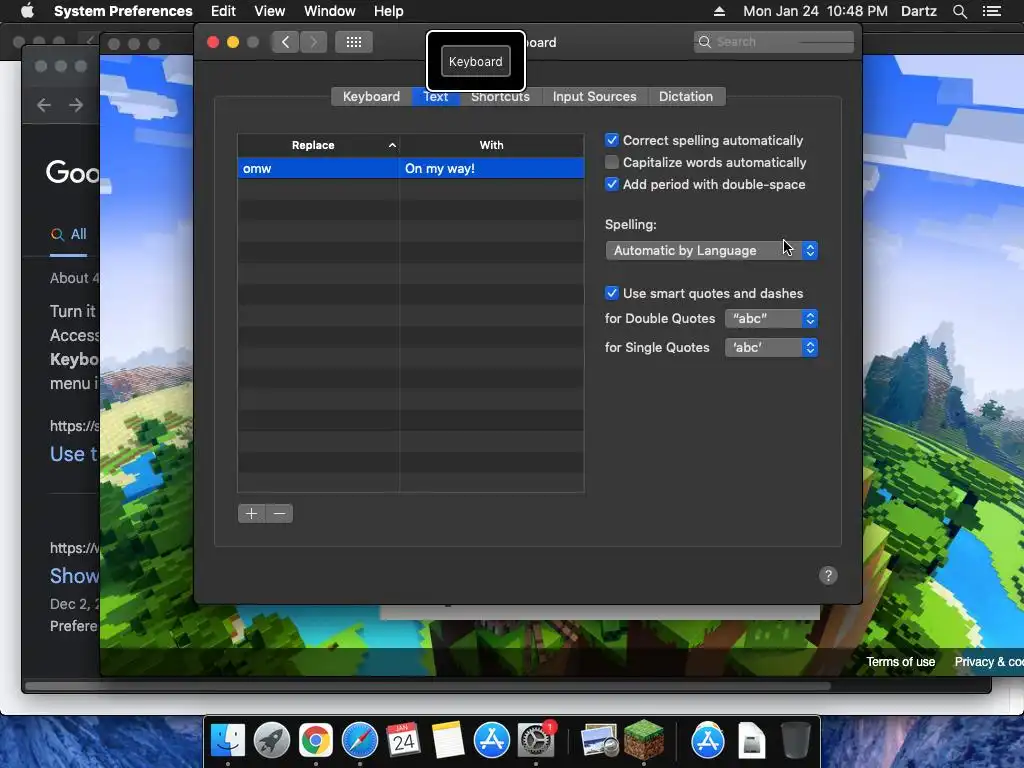Viewport: 1024px width, 768px height.
Task: Open the Input Sources tab
Action: click(x=594, y=97)
